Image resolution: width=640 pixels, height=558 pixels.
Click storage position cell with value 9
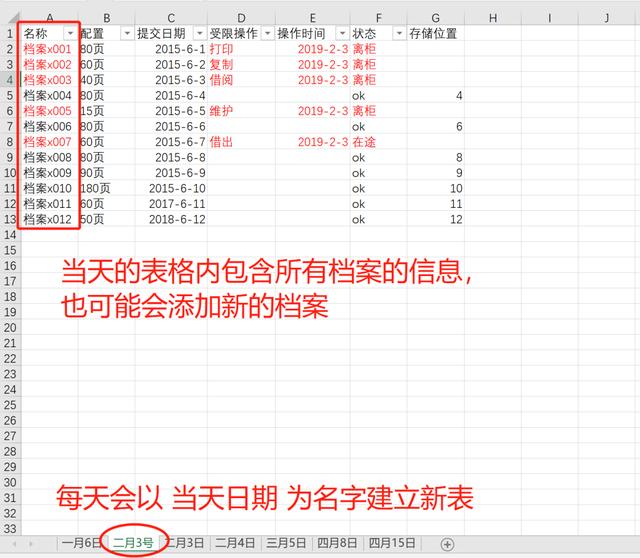436,173
